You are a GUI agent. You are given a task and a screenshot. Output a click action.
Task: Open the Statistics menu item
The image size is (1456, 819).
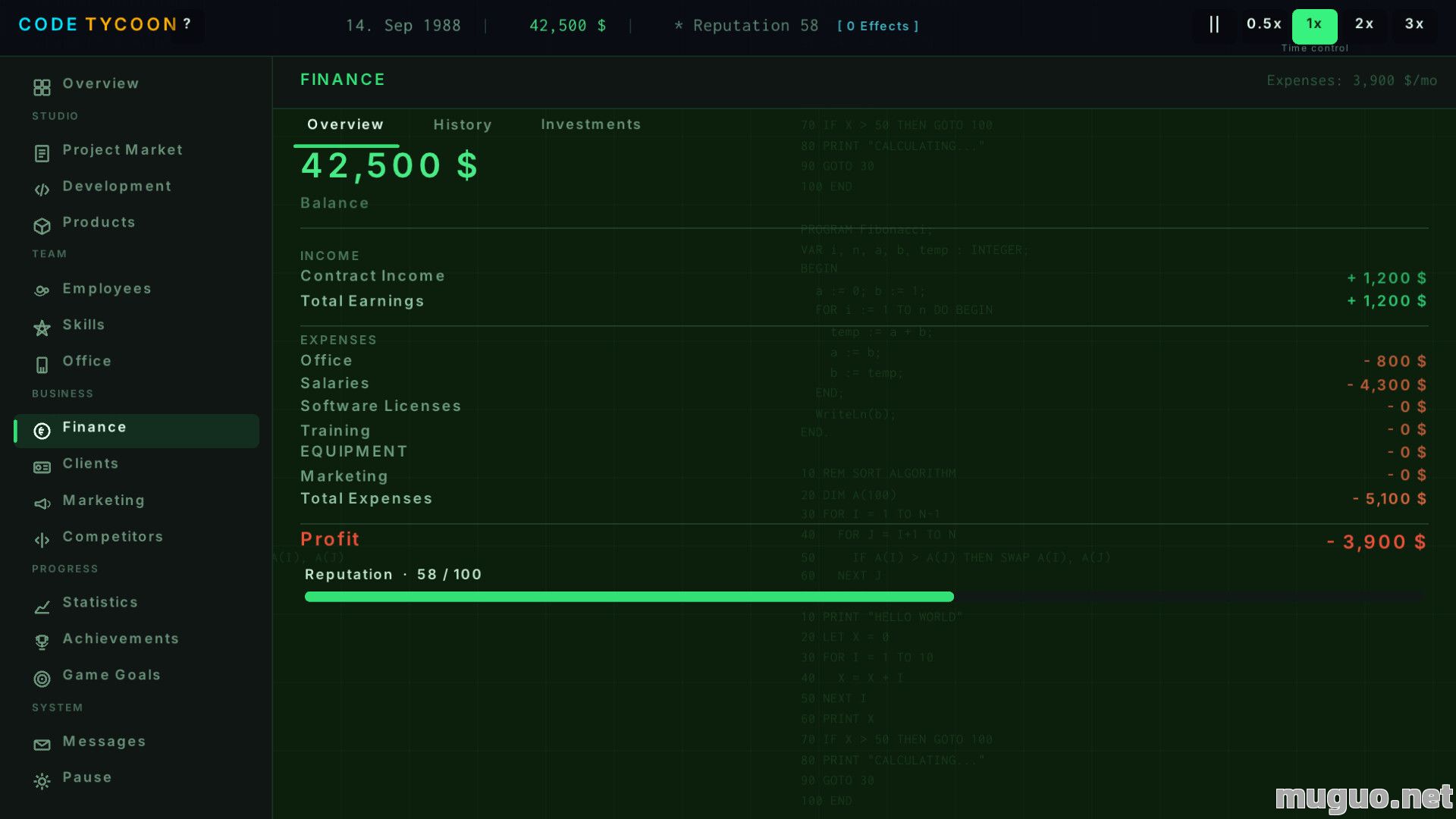[x=100, y=603]
